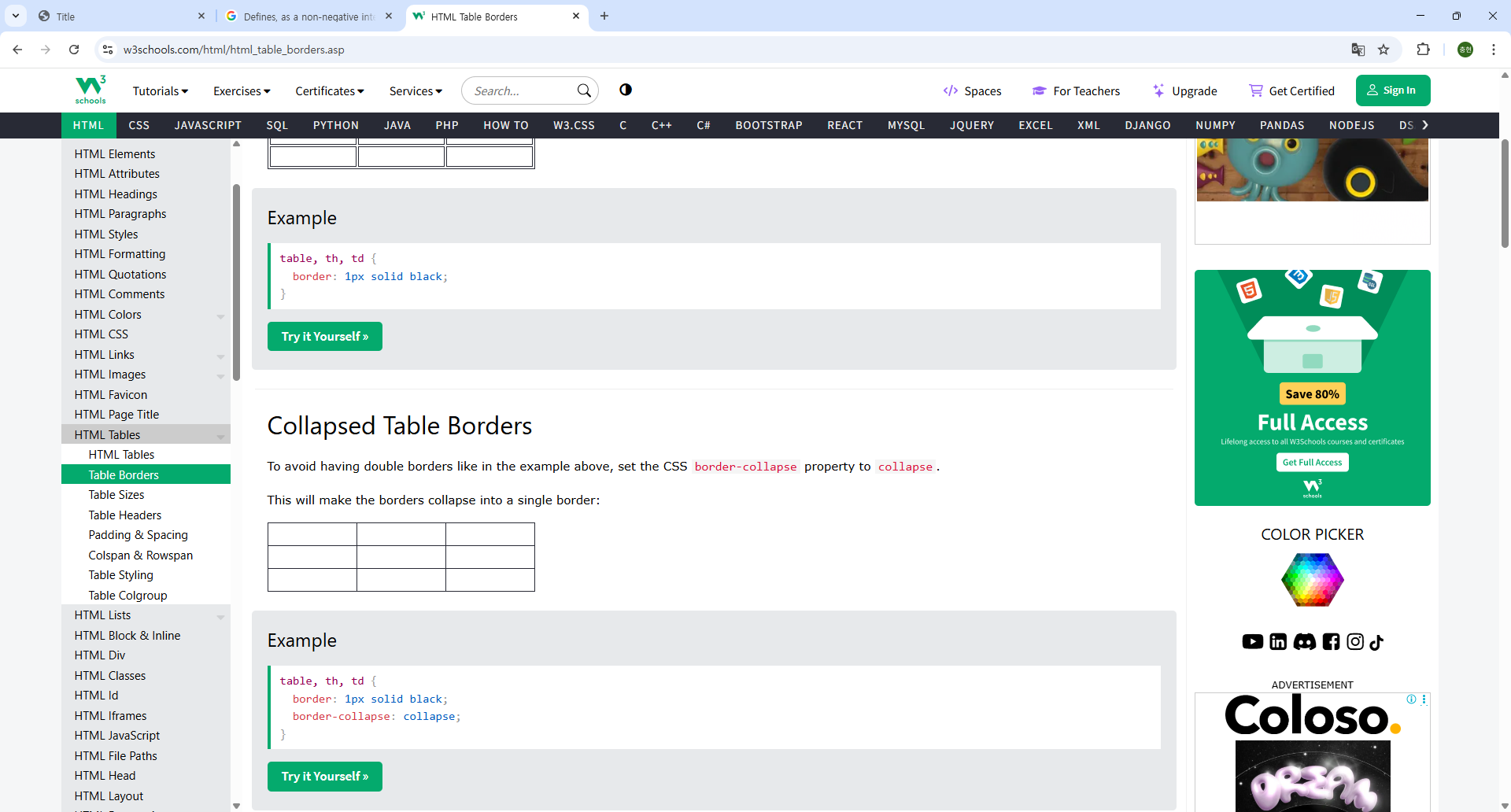Select the REACT topic in the navbar
This screenshot has height=812, width=1511.
(x=845, y=125)
